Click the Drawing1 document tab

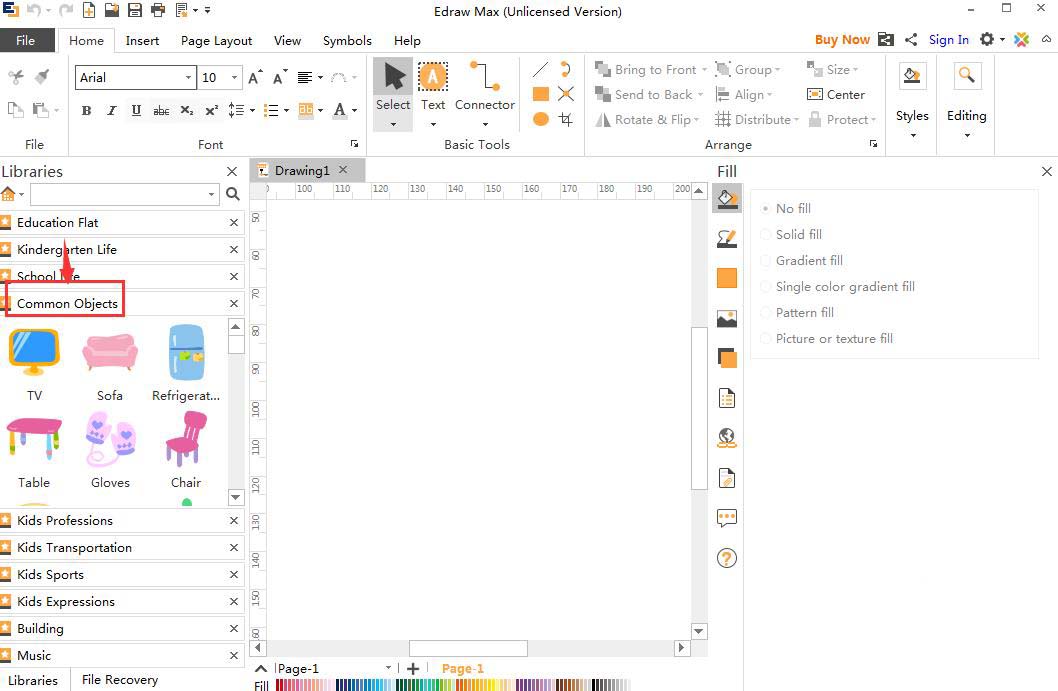pyautogui.click(x=302, y=170)
